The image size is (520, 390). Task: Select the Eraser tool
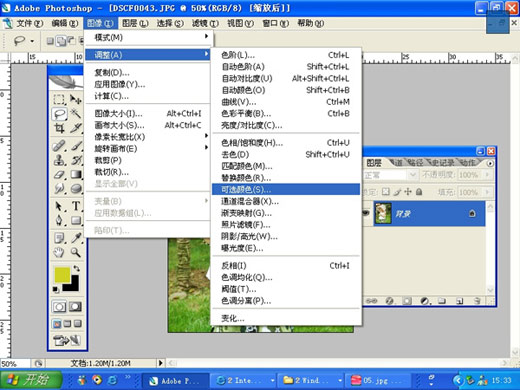pyautogui.click(x=59, y=174)
